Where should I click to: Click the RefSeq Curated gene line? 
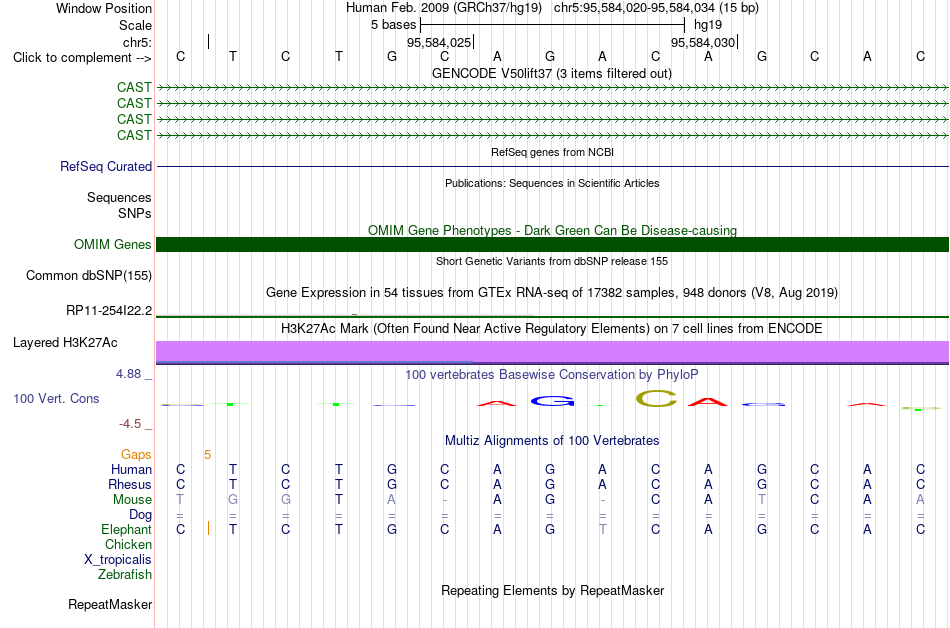pyautogui.click(x=552, y=167)
